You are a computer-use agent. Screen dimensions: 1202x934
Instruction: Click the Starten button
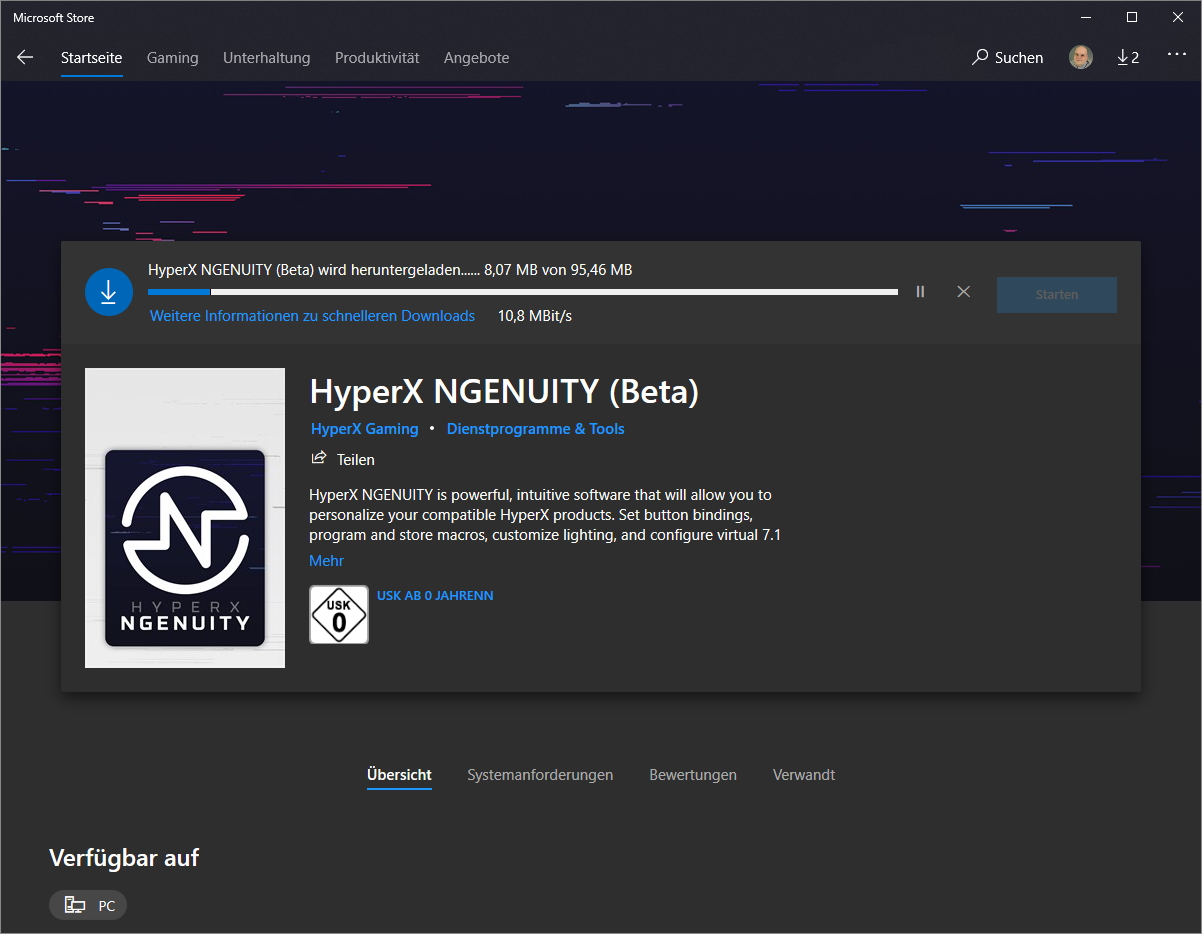tap(1057, 295)
